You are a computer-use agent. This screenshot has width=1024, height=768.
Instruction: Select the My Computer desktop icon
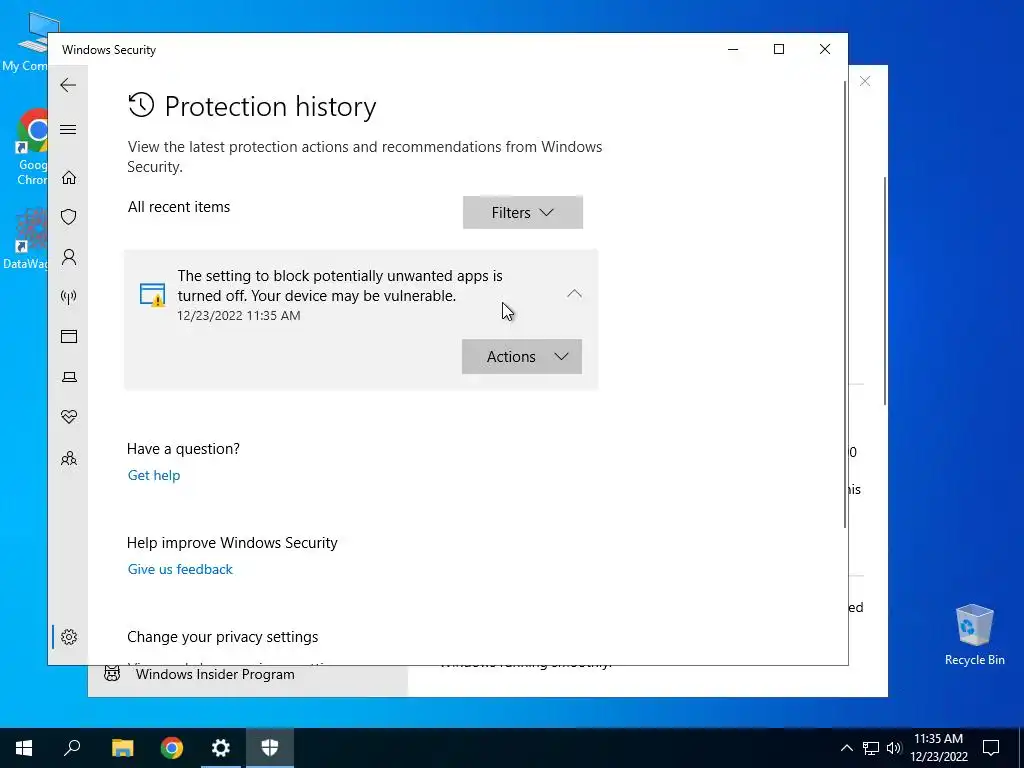(25, 42)
